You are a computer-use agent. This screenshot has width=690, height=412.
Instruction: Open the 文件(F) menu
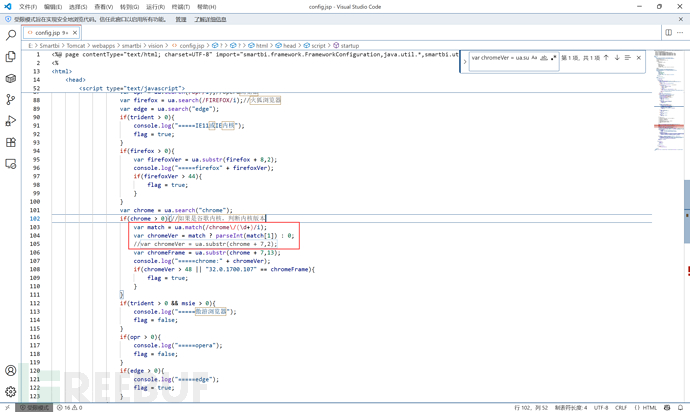[28, 7]
